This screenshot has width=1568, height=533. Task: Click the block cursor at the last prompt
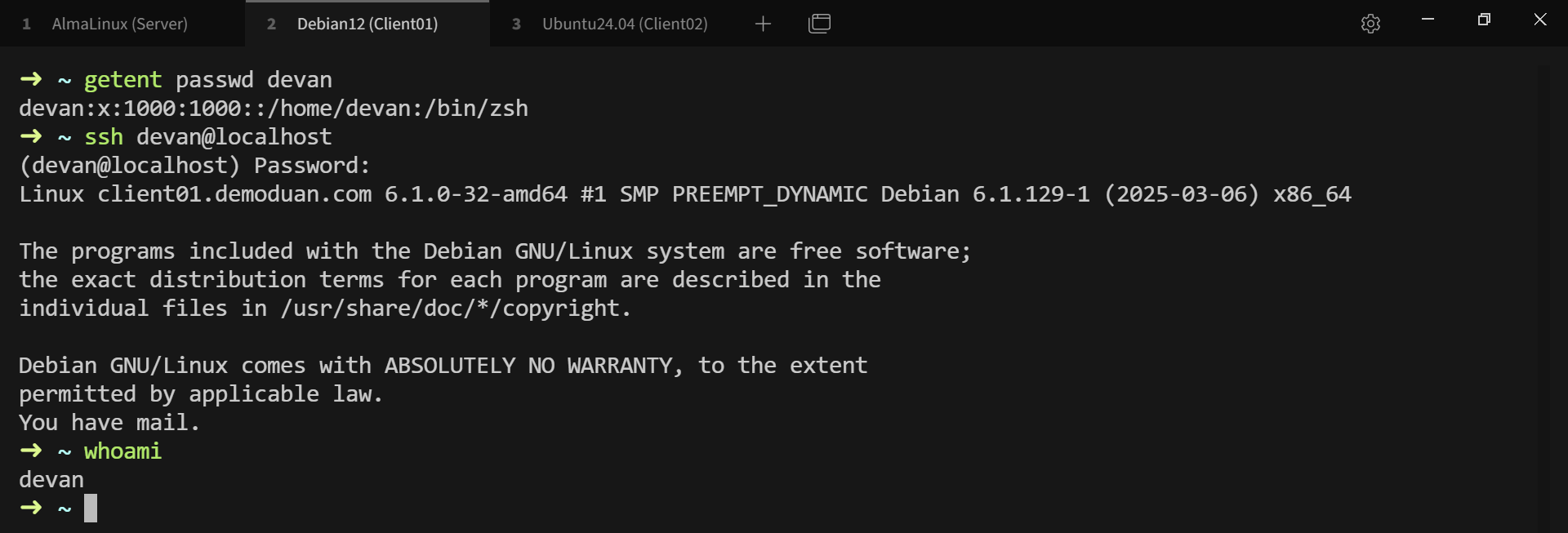pyautogui.click(x=91, y=508)
